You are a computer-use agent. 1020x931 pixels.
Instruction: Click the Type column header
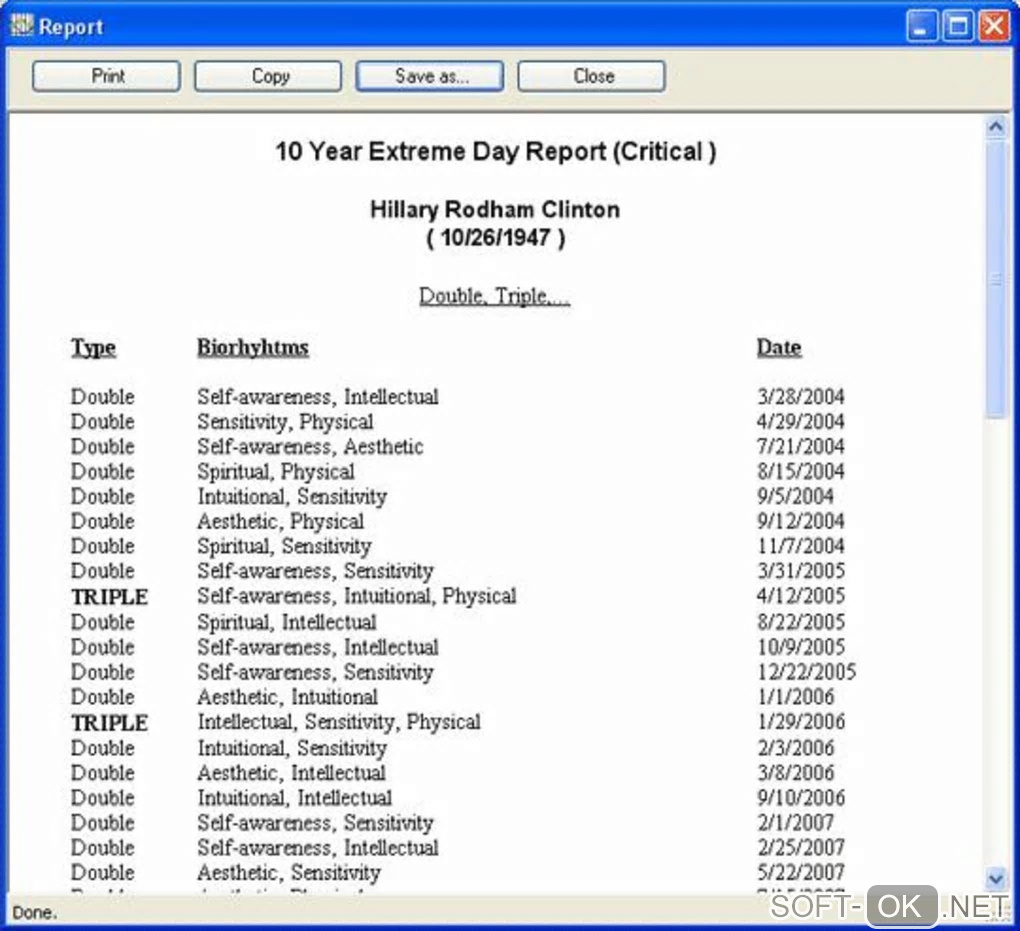coord(93,347)
